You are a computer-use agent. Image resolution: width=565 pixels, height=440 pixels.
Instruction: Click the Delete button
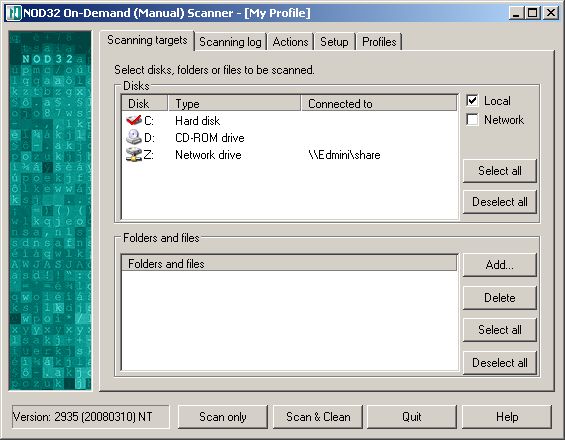[500, 298]
